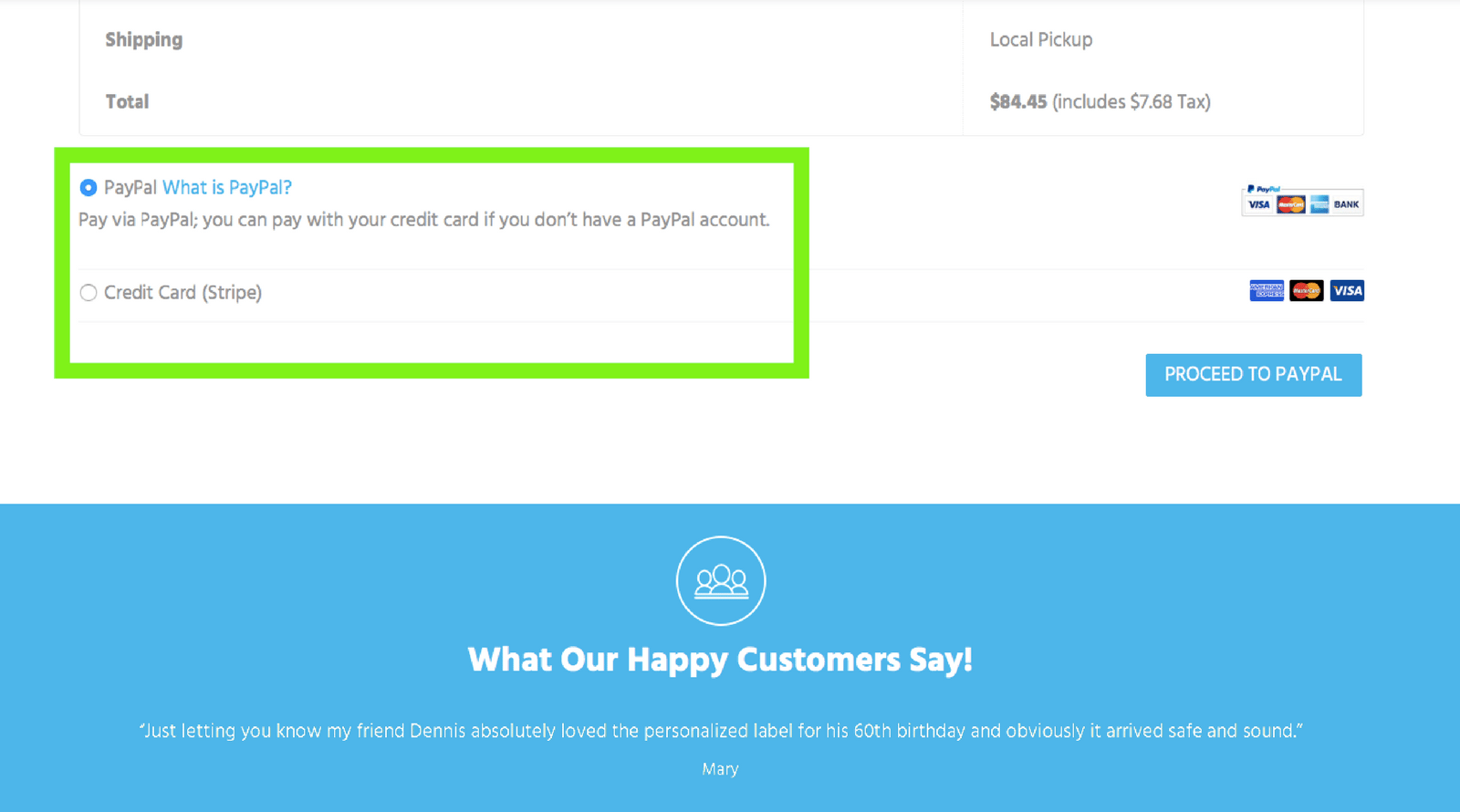This screenshot has width=1460, height=812.
Task: Click the PayPal payment method label
Action: (130, 188)
